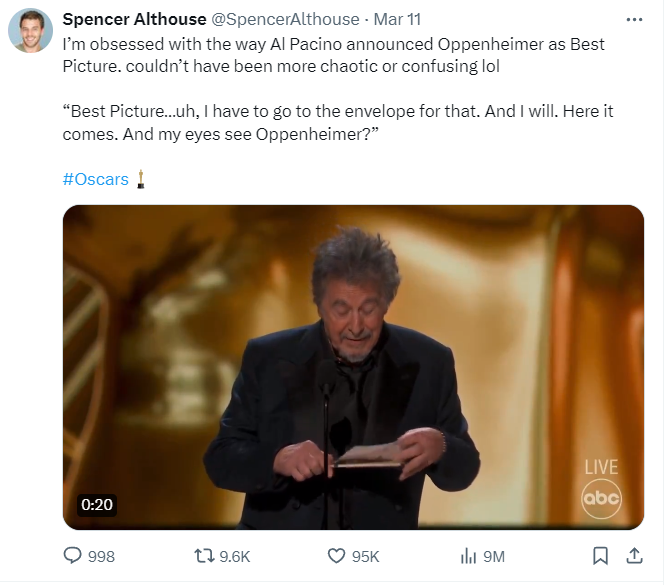Viewport: 666px width, 585px height.
Task: Like the tweet with heart icon
Action: pyautogui.click(x=337, y=556)
